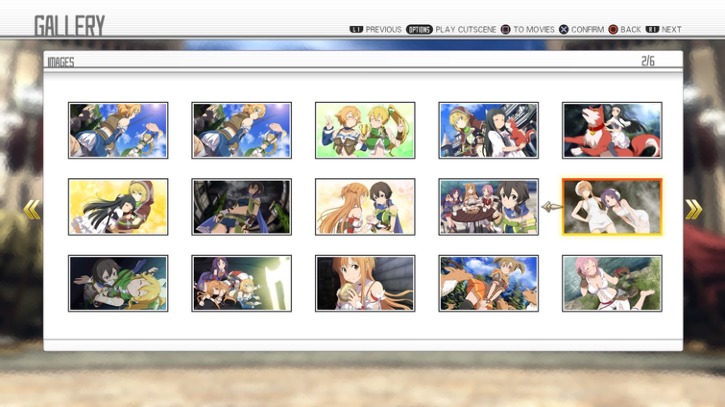This screenshot has width=725, height=407.
Task: Open first thumbnail of two girls falling in blue sky
Action: coord(118,130)
